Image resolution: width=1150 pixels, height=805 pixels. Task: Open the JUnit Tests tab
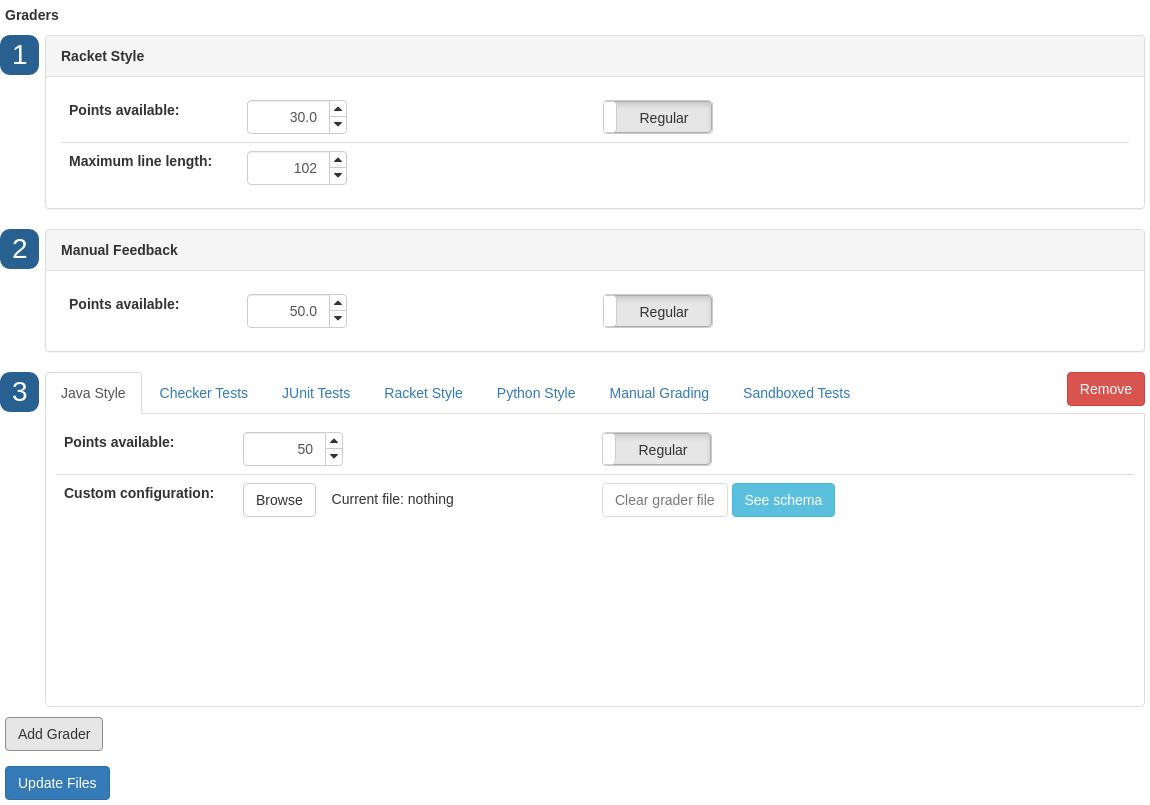coord(316,393)
